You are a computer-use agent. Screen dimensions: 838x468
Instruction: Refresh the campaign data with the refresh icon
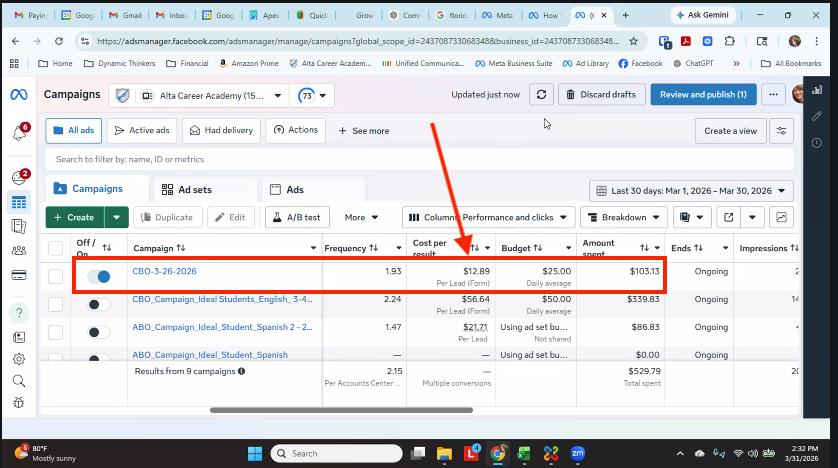tap(541, 95)
